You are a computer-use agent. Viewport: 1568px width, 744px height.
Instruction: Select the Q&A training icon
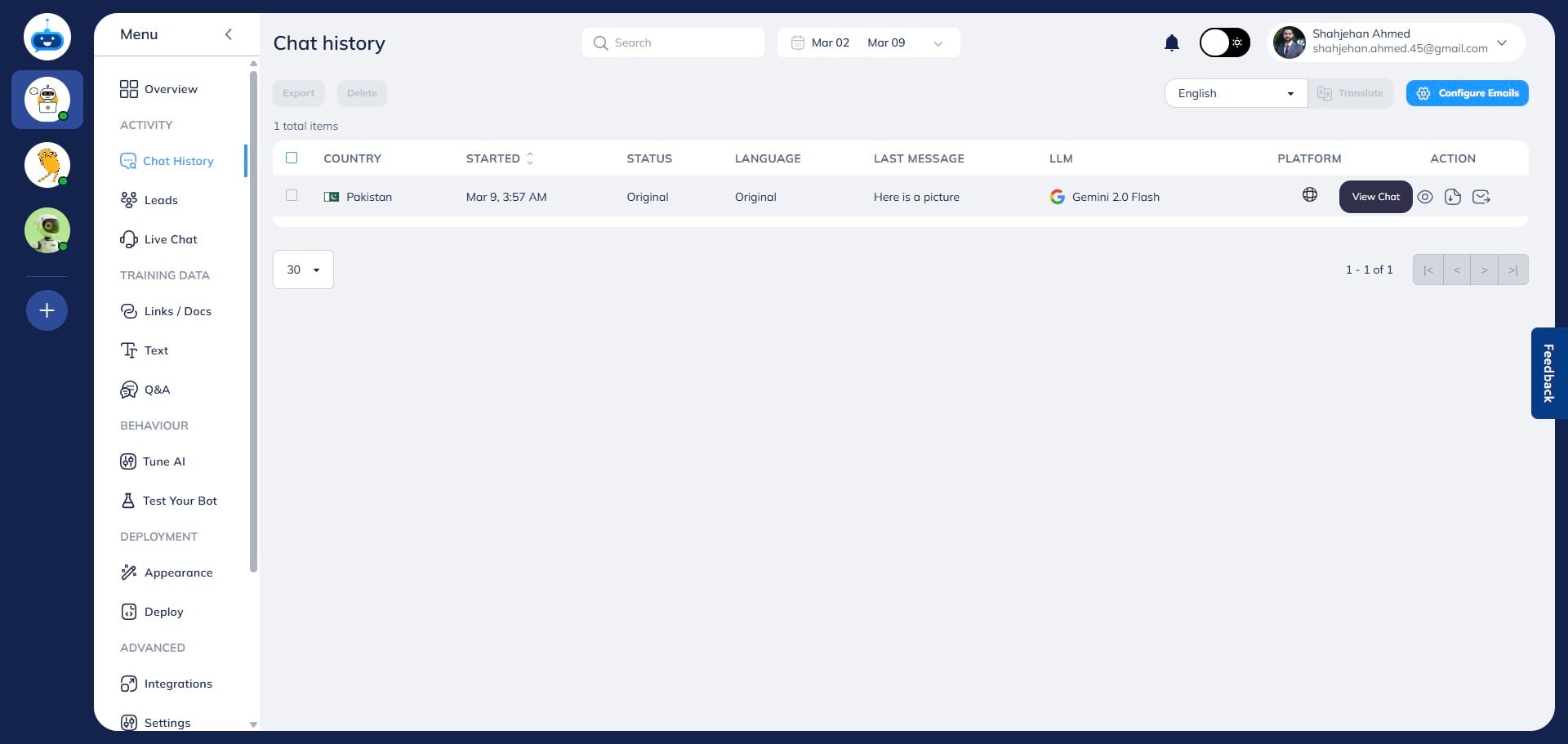(x=129, y=390)
